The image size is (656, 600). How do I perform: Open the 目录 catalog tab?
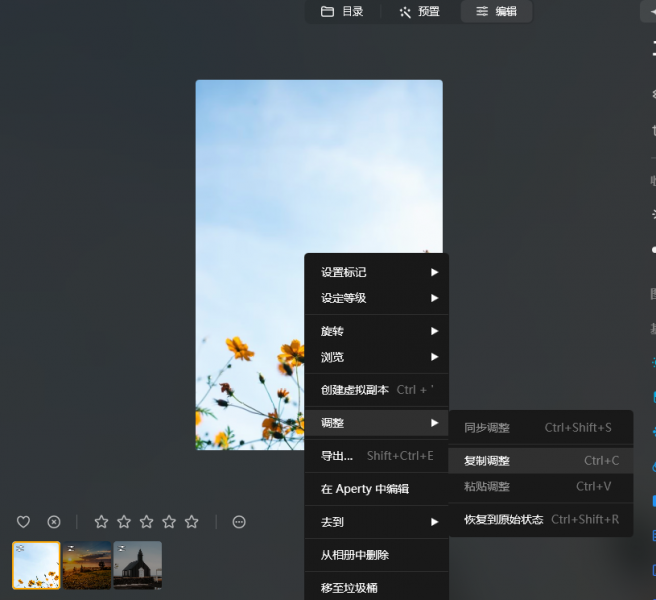[342, 11]
